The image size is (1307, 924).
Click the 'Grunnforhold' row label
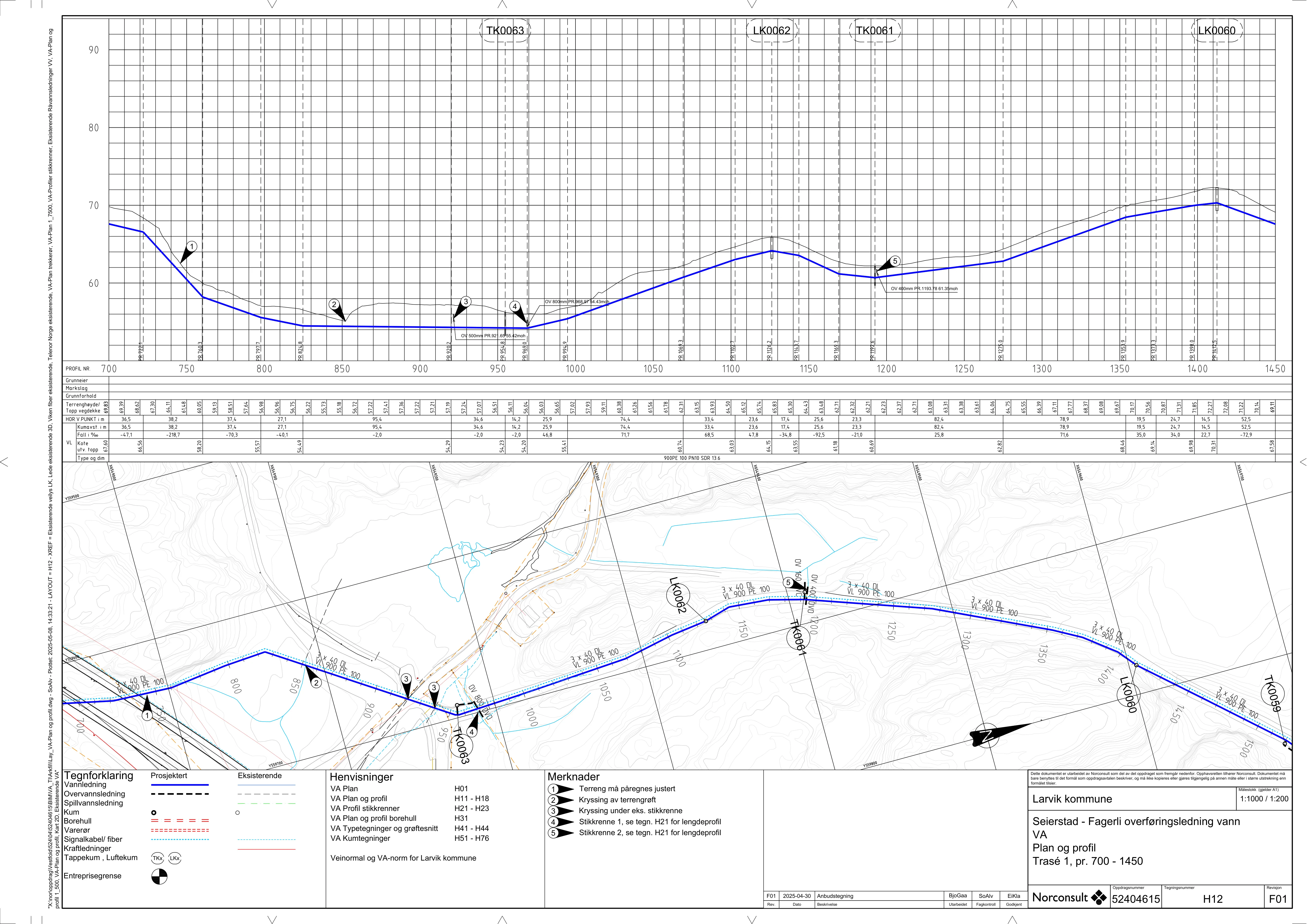[81, 396]
